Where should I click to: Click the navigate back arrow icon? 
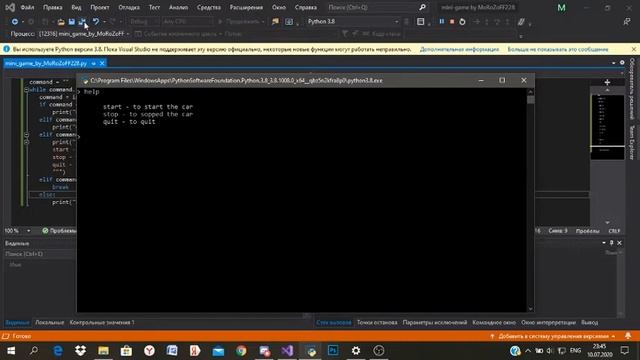coord(14,22)
